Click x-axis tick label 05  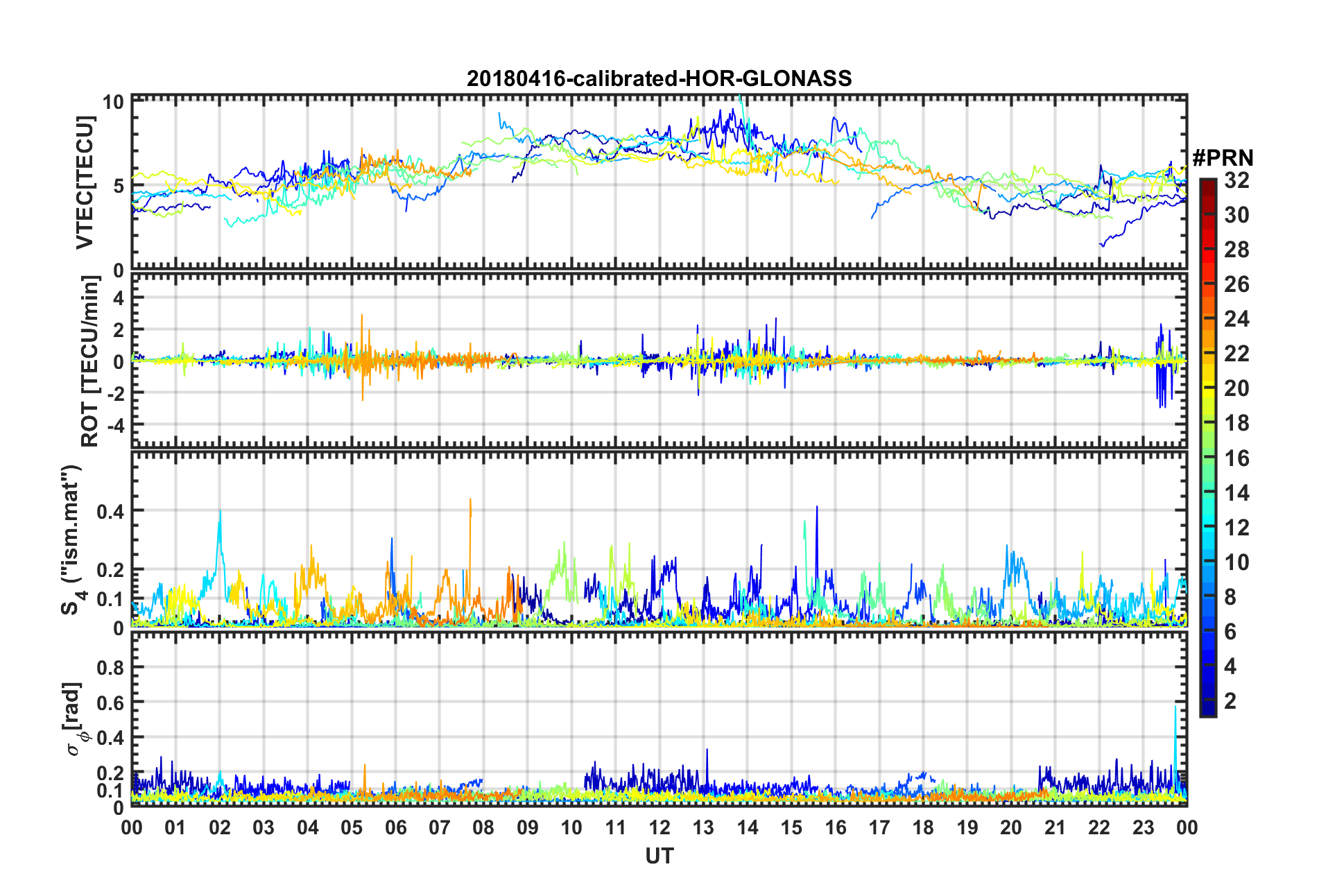pos(352,827)
